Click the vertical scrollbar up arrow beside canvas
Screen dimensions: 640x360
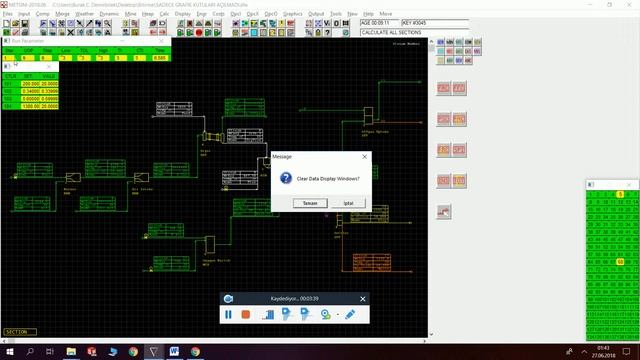point(431,41)
